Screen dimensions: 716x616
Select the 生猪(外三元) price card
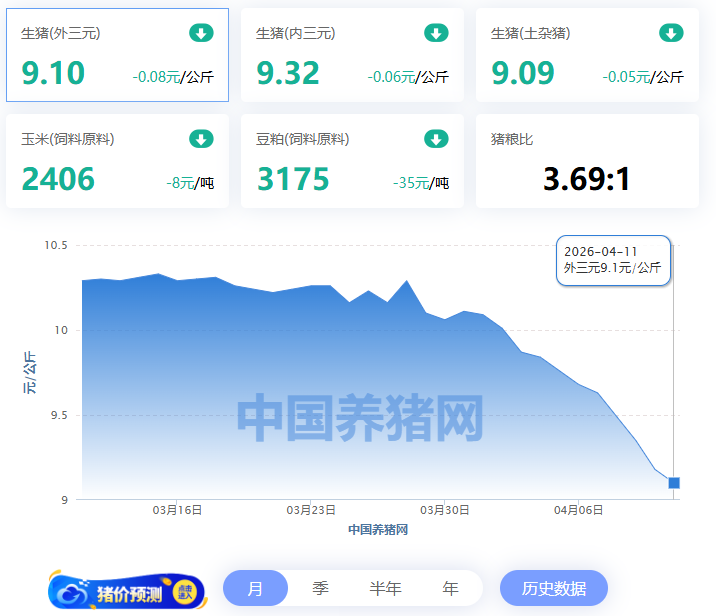(117, 56)
